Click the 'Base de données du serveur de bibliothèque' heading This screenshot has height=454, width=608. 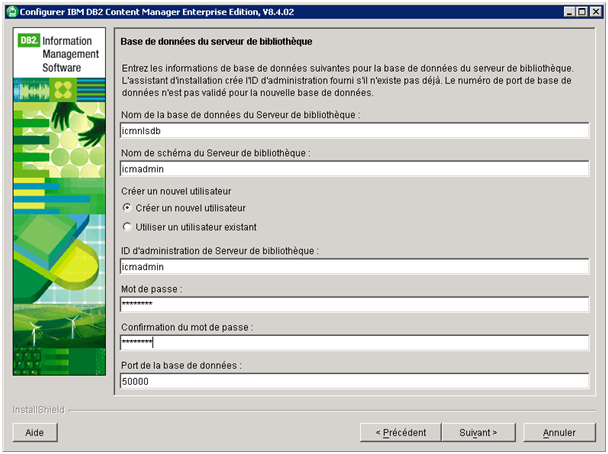click(x=216, y=41)
